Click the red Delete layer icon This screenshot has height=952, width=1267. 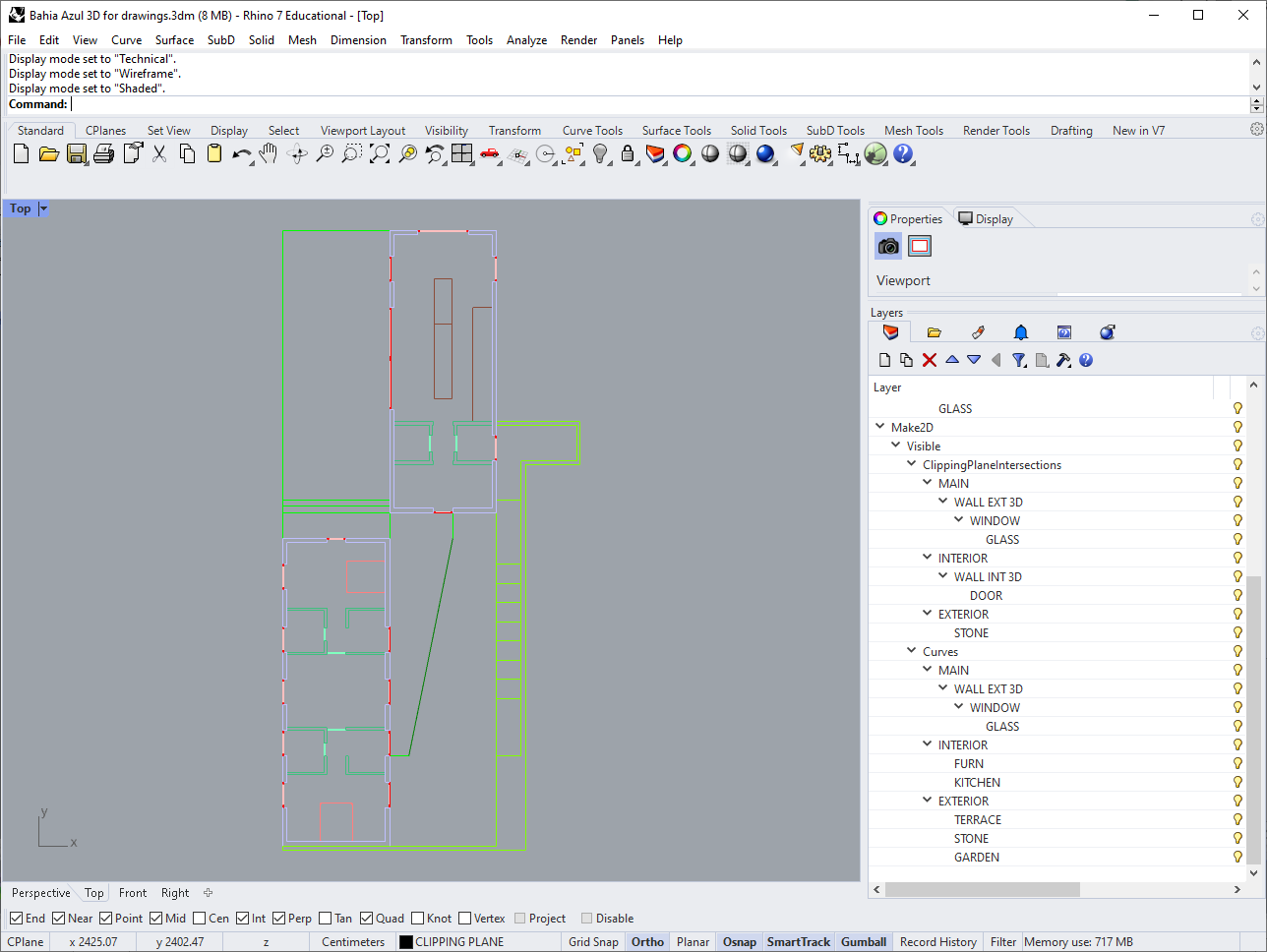click(930, 360)
